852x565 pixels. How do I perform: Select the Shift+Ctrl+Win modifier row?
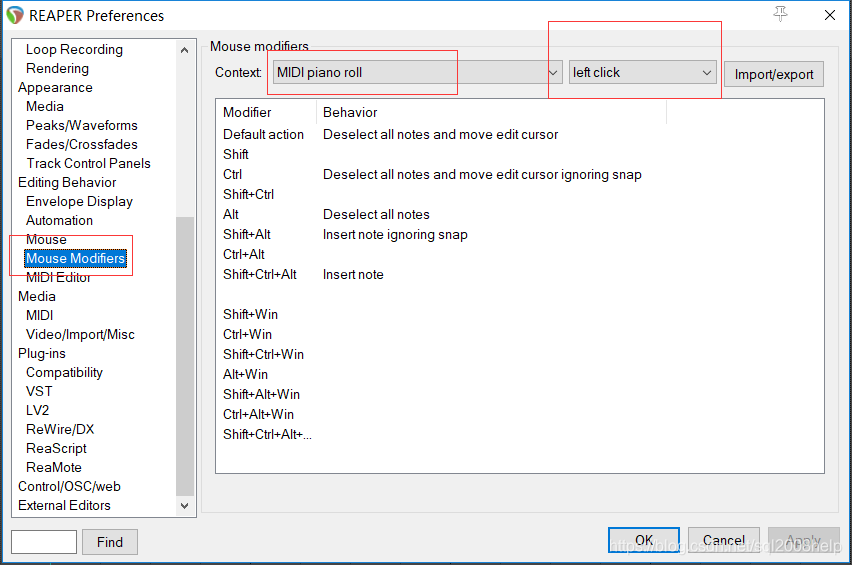pyautogui.click(x=519, y=355)
